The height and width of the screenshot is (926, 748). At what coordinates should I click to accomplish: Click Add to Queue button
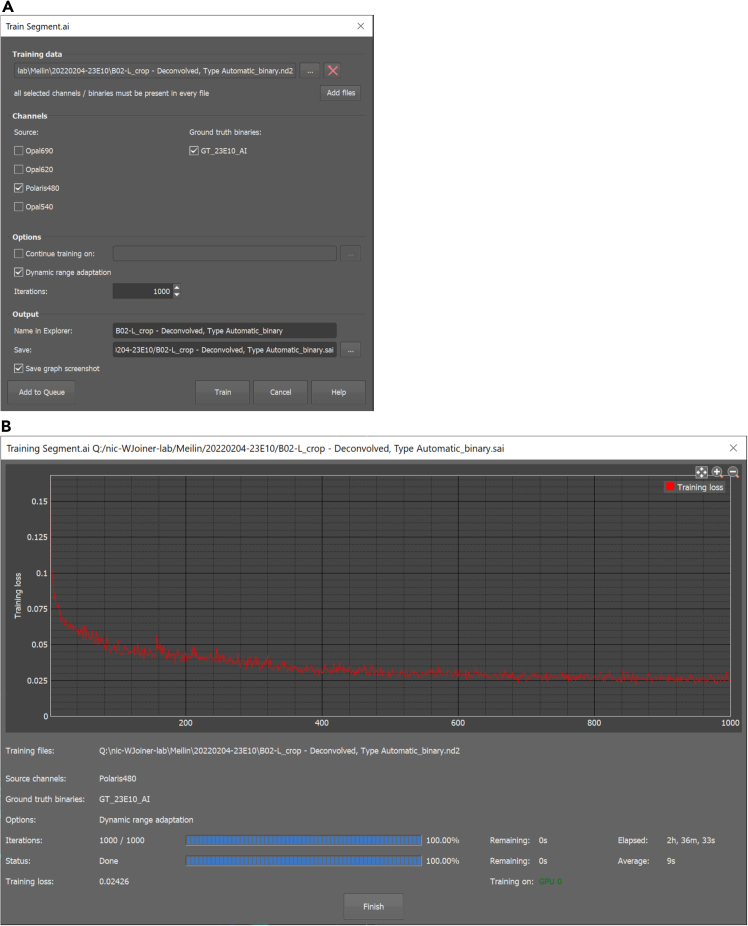point(41,392)
